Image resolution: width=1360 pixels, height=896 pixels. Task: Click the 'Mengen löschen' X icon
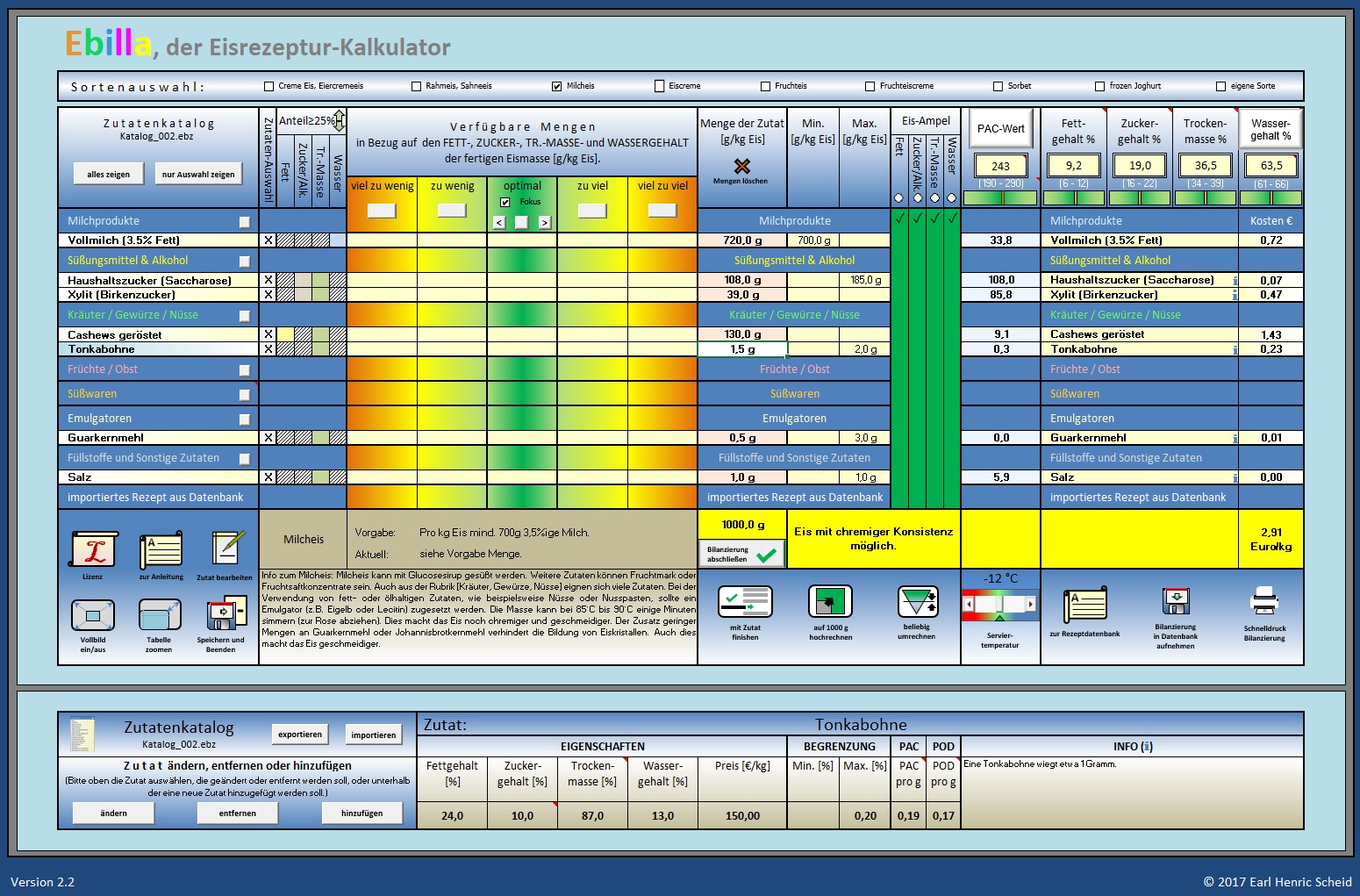tap(742, 166)
